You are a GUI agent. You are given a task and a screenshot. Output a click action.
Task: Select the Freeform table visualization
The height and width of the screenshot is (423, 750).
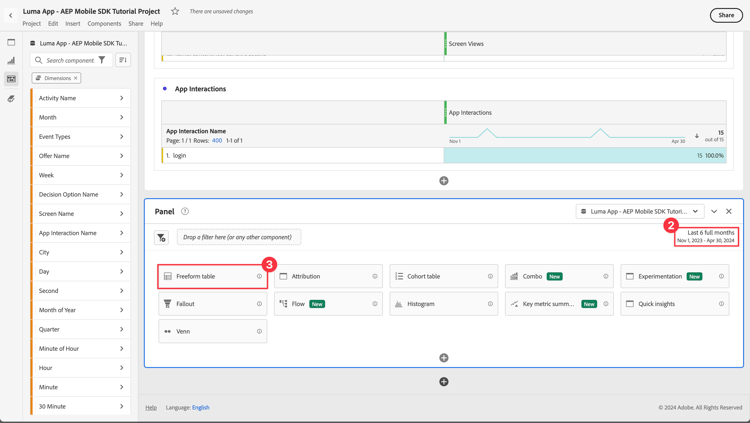click(x=212, y=276)
